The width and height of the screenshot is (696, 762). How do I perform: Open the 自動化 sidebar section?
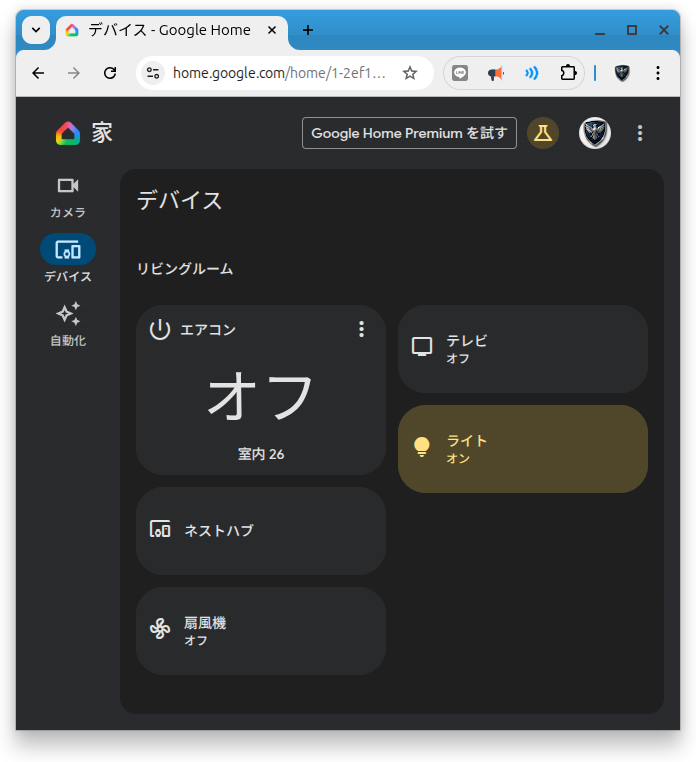click(x=68, y=324)
